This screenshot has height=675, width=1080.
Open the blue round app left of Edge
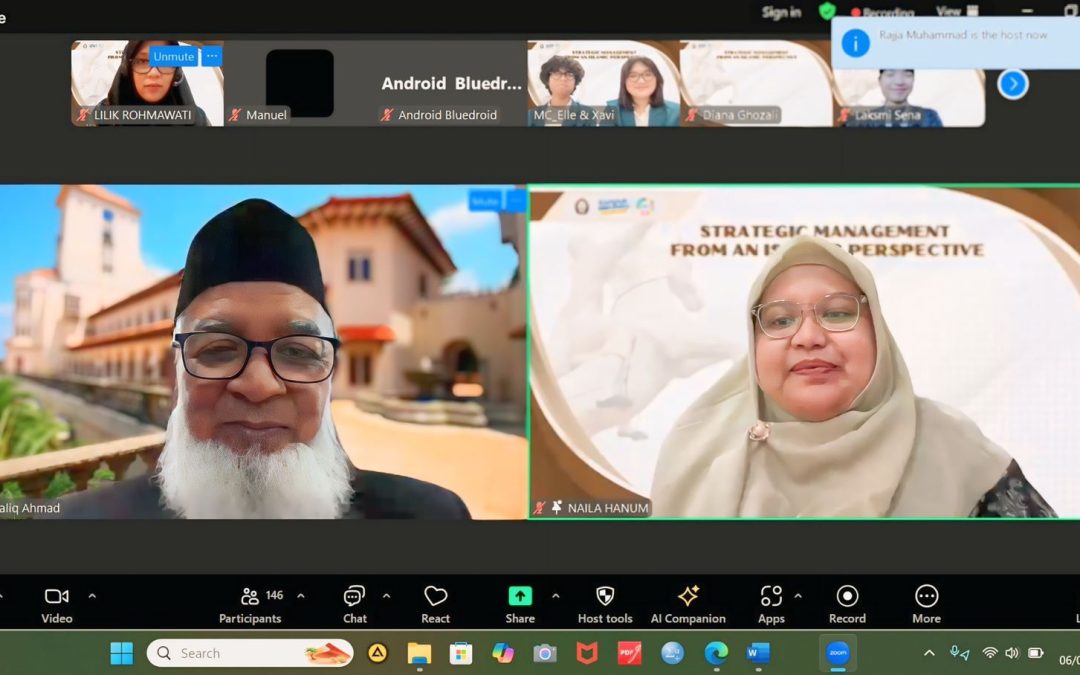click(x=672, y=653)
